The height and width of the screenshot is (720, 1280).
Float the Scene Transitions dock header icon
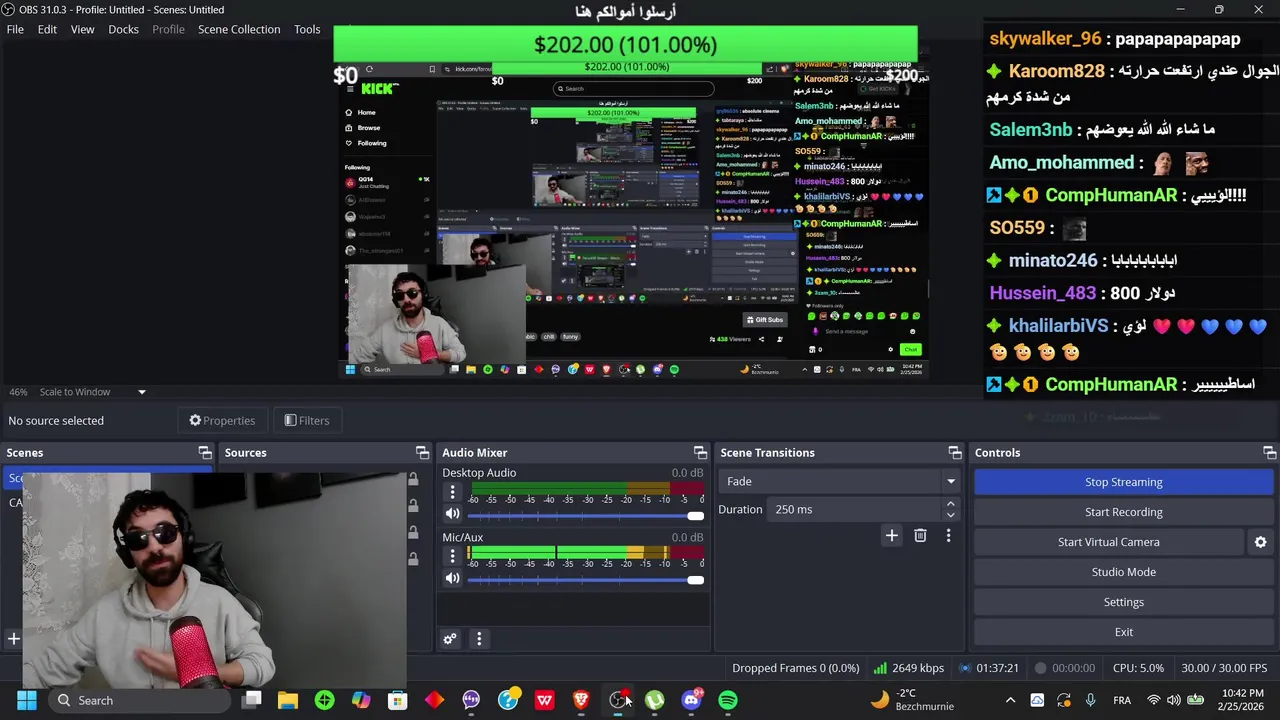tap(955, 453)
